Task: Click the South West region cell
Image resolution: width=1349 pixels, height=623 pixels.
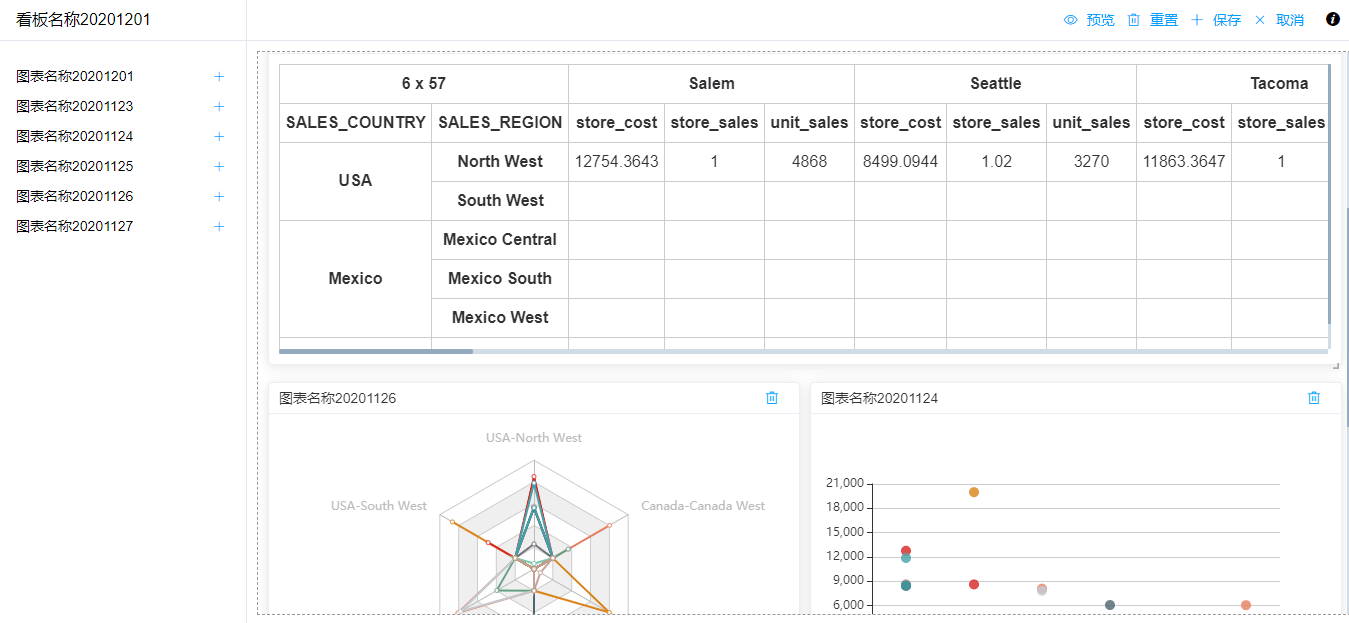Action: click(x=500, y=201)
